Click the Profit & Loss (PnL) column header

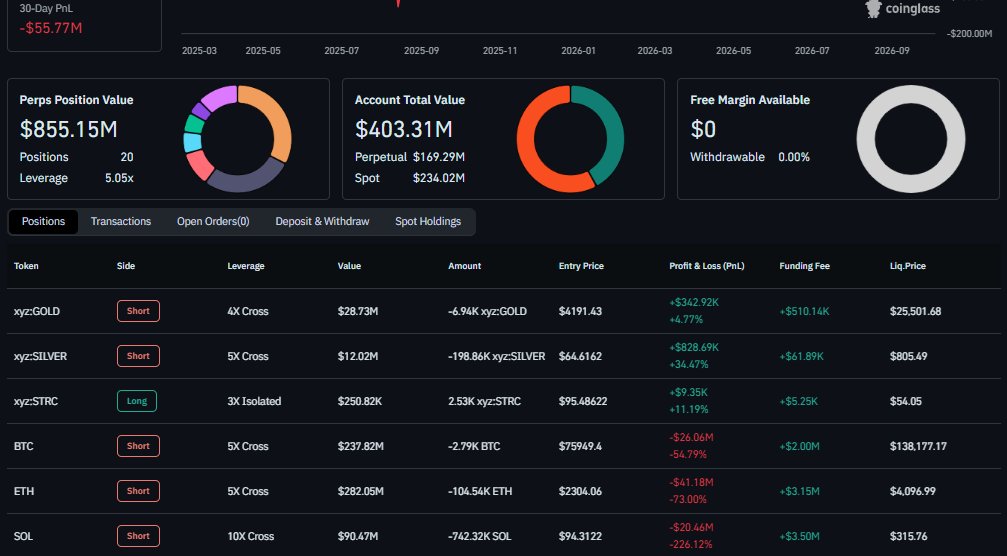click(x=706, y=266)
